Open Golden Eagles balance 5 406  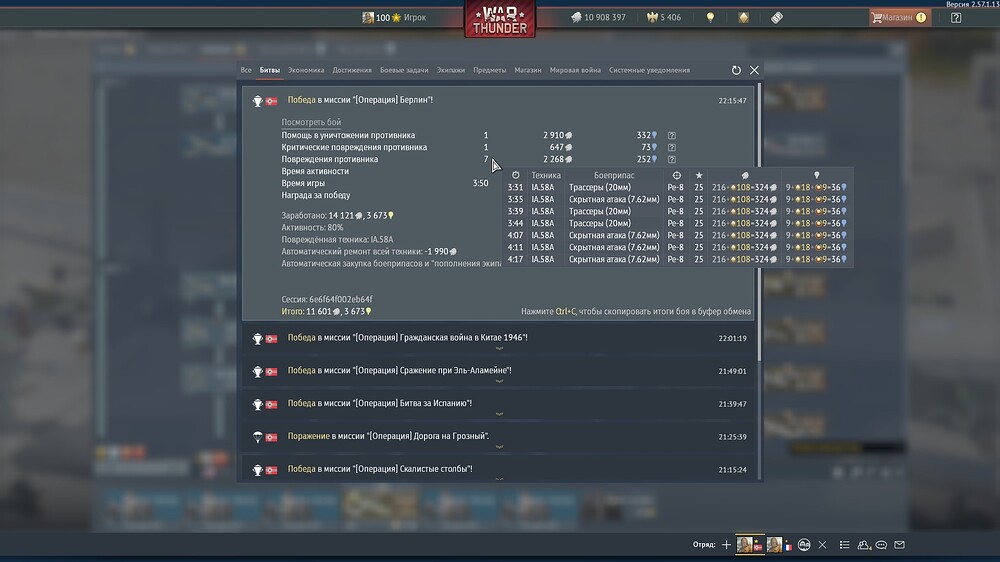click(664, 18)
